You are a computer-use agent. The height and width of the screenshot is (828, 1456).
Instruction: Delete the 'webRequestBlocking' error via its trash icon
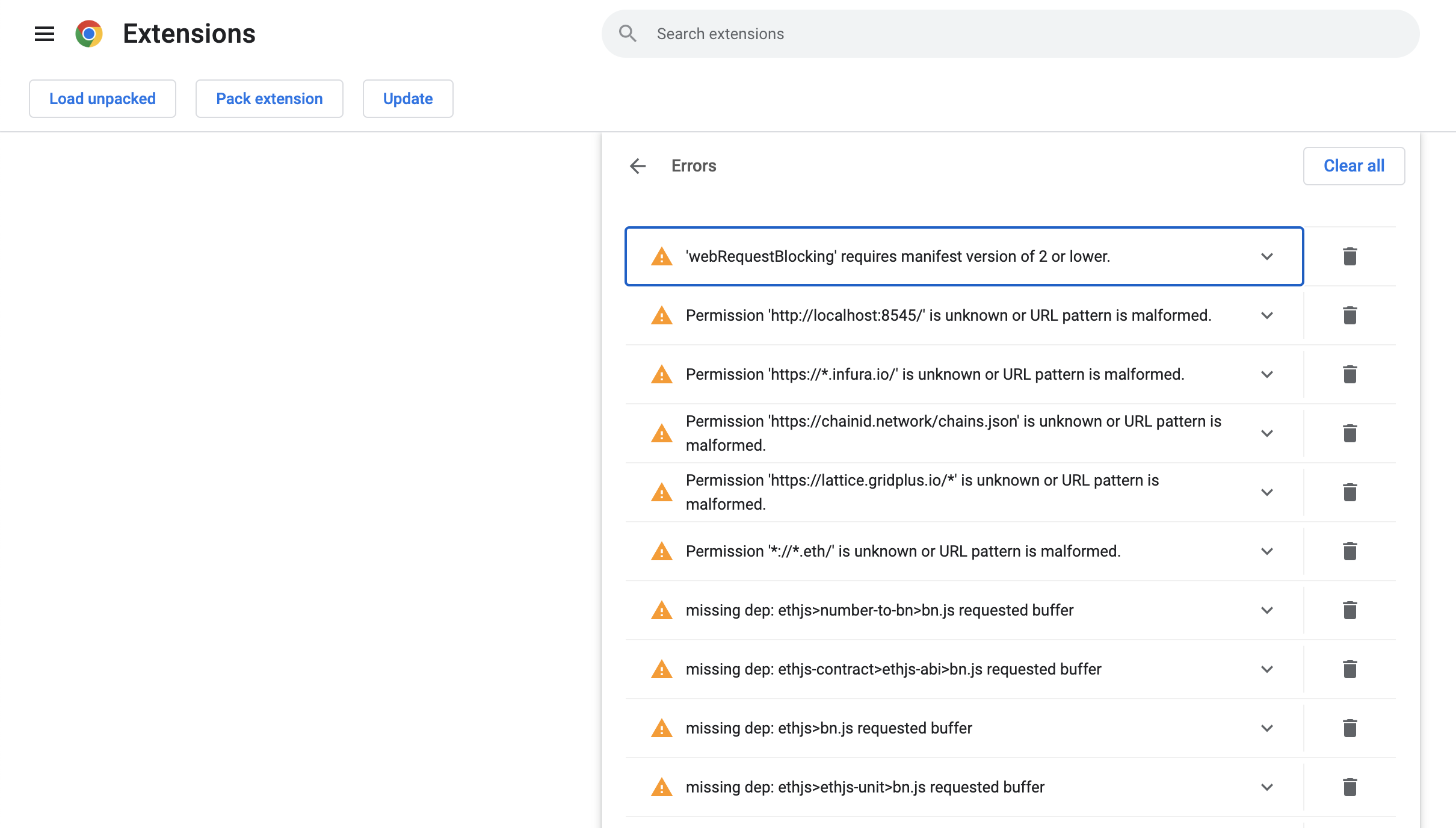coord(1350,256)
